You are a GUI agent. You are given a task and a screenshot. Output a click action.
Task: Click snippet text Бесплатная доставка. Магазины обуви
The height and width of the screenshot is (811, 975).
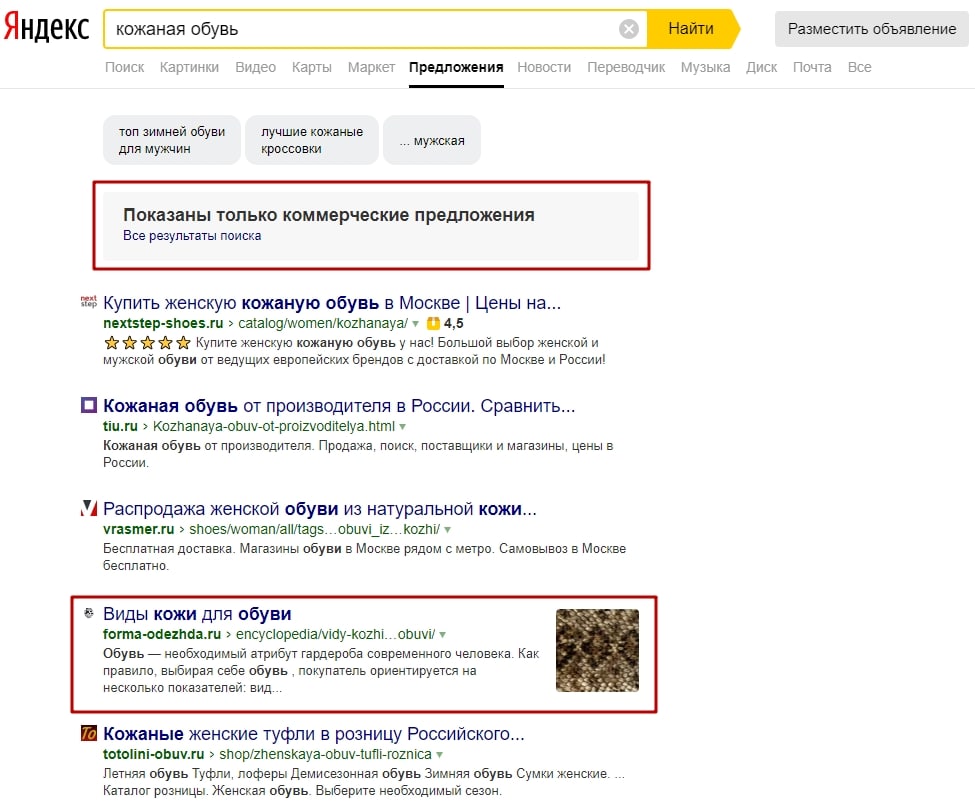tap(364, 557)
